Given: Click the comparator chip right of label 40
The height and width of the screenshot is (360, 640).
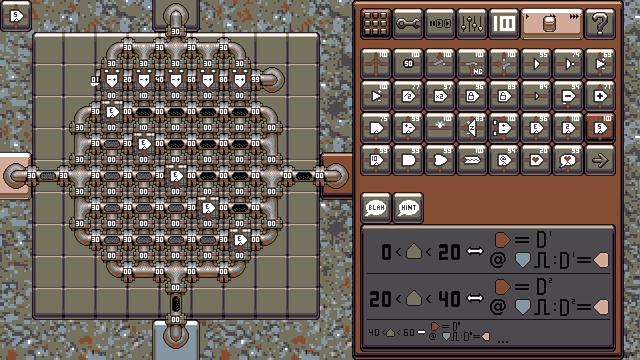Looking at the screenshot, I should [x=176, y=79].
